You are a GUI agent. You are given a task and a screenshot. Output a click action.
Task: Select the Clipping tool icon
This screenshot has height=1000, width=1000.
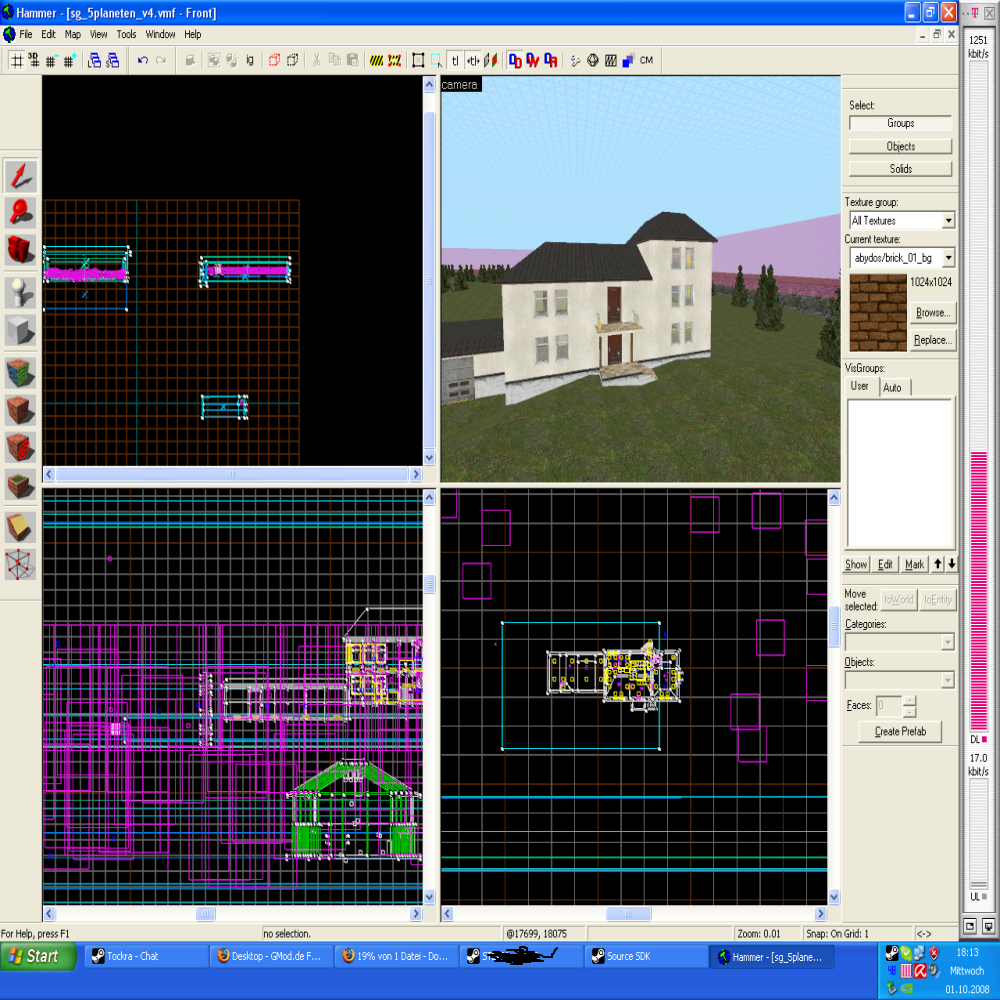pos(21,527)
